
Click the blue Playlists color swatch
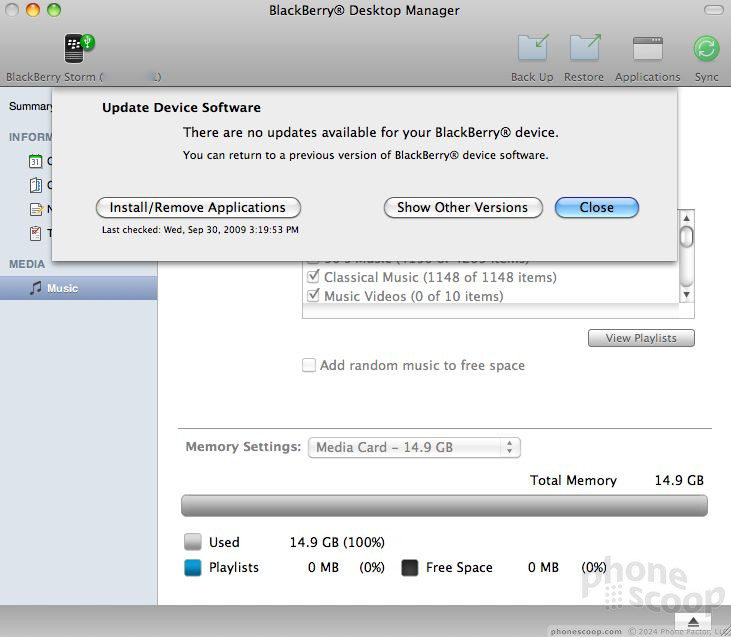click(x=193, y=568)
